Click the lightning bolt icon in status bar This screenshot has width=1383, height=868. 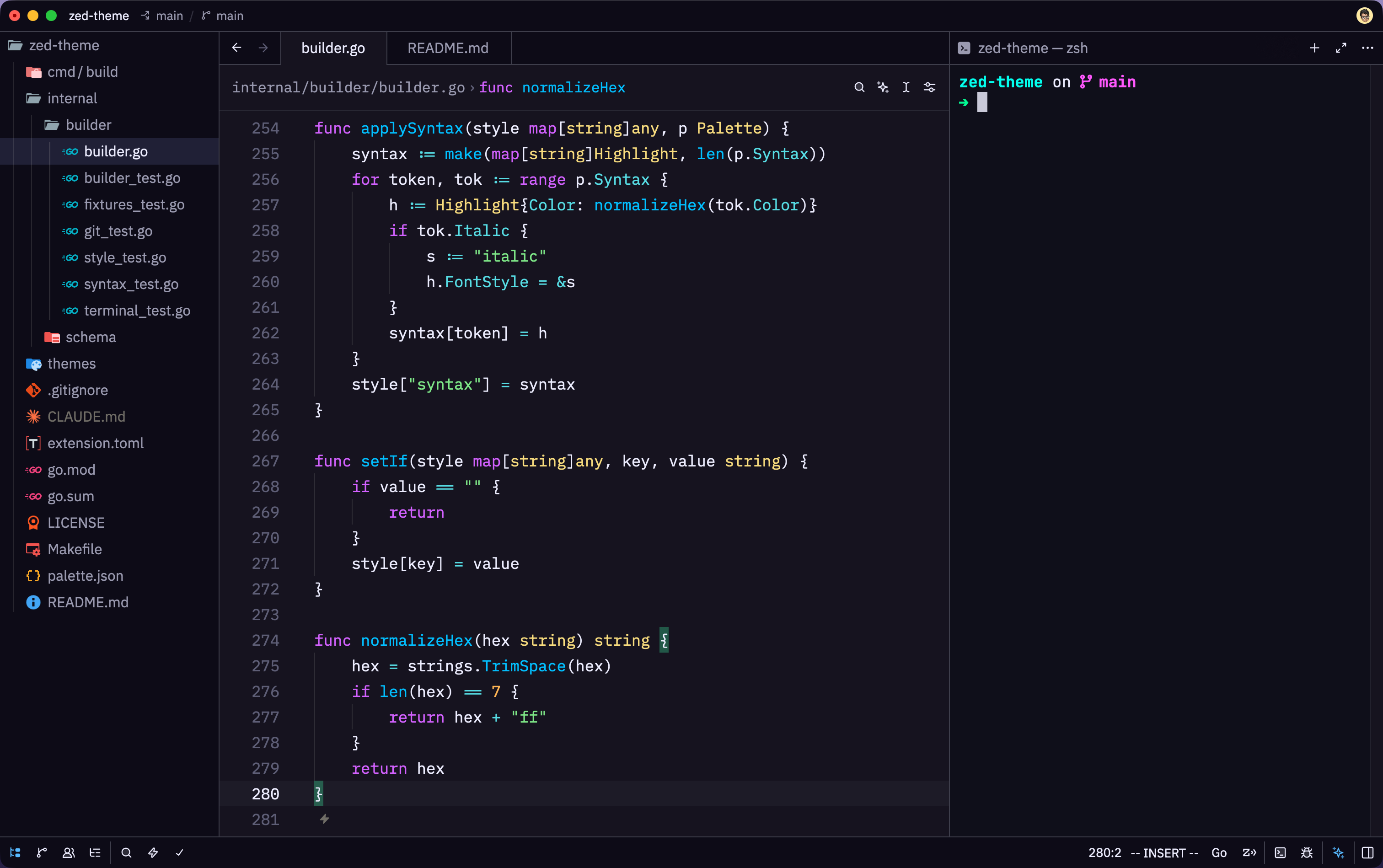coord(153,852)
